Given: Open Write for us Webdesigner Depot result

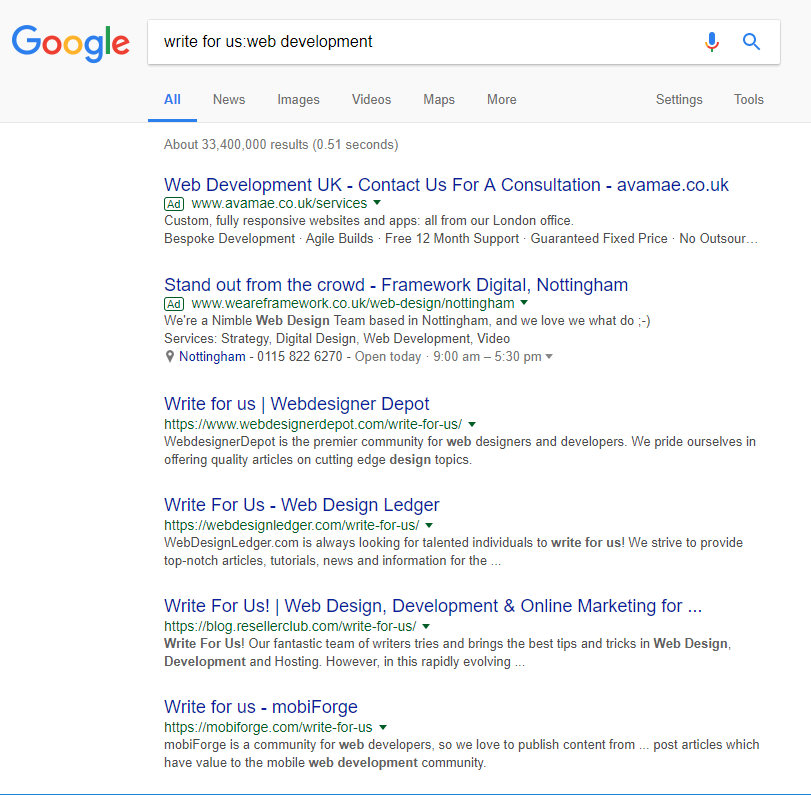Looking at the screenshot, I should (297, 403).
